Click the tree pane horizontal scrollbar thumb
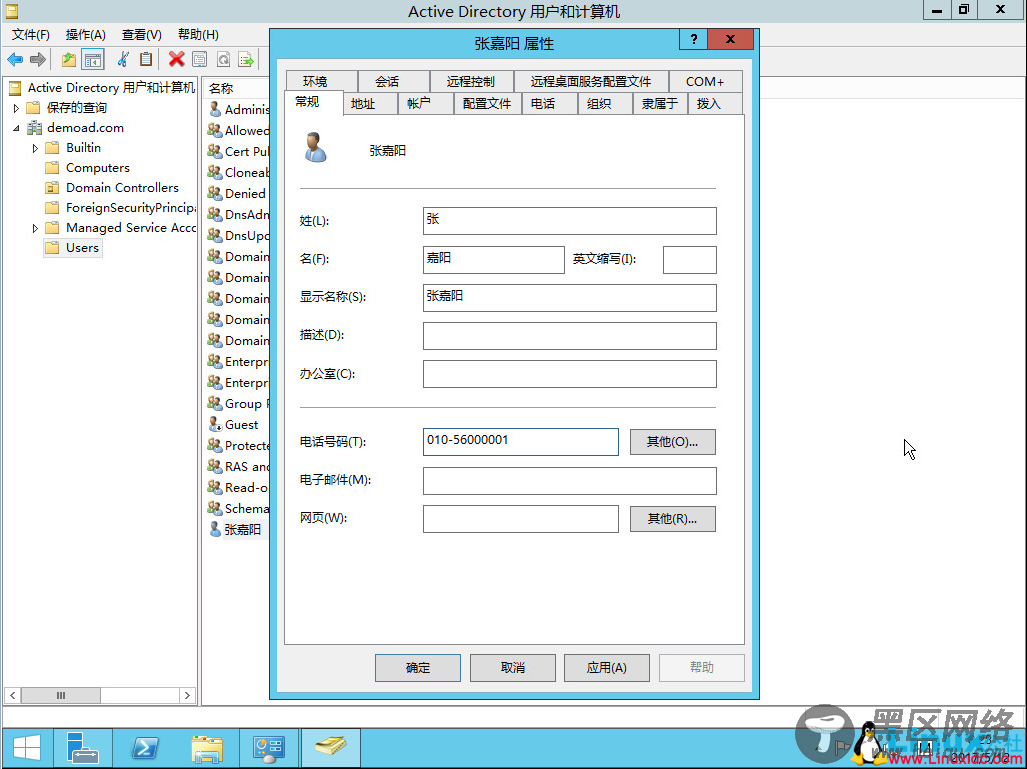The width and height of the screenshot is (1027, 769). click(61, 695)
